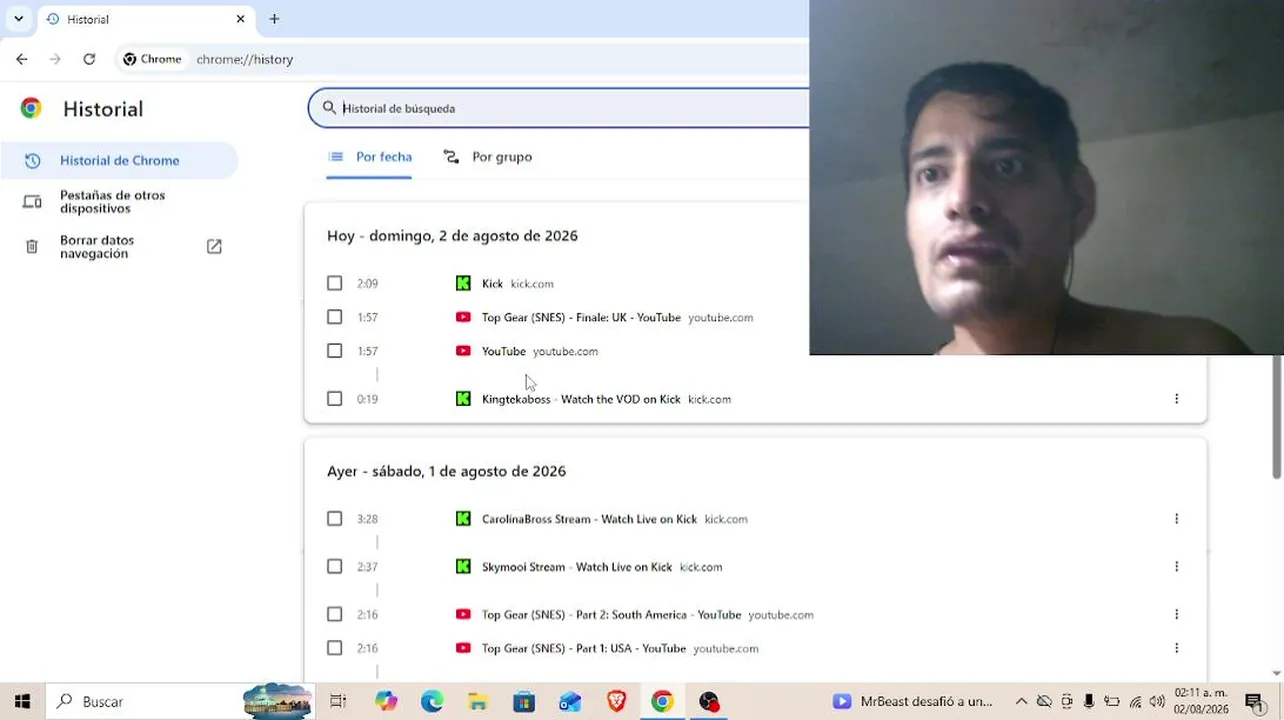Open Wi-Fi network settings in tray
1284x720 pixels.
[x=1135, y=702]
